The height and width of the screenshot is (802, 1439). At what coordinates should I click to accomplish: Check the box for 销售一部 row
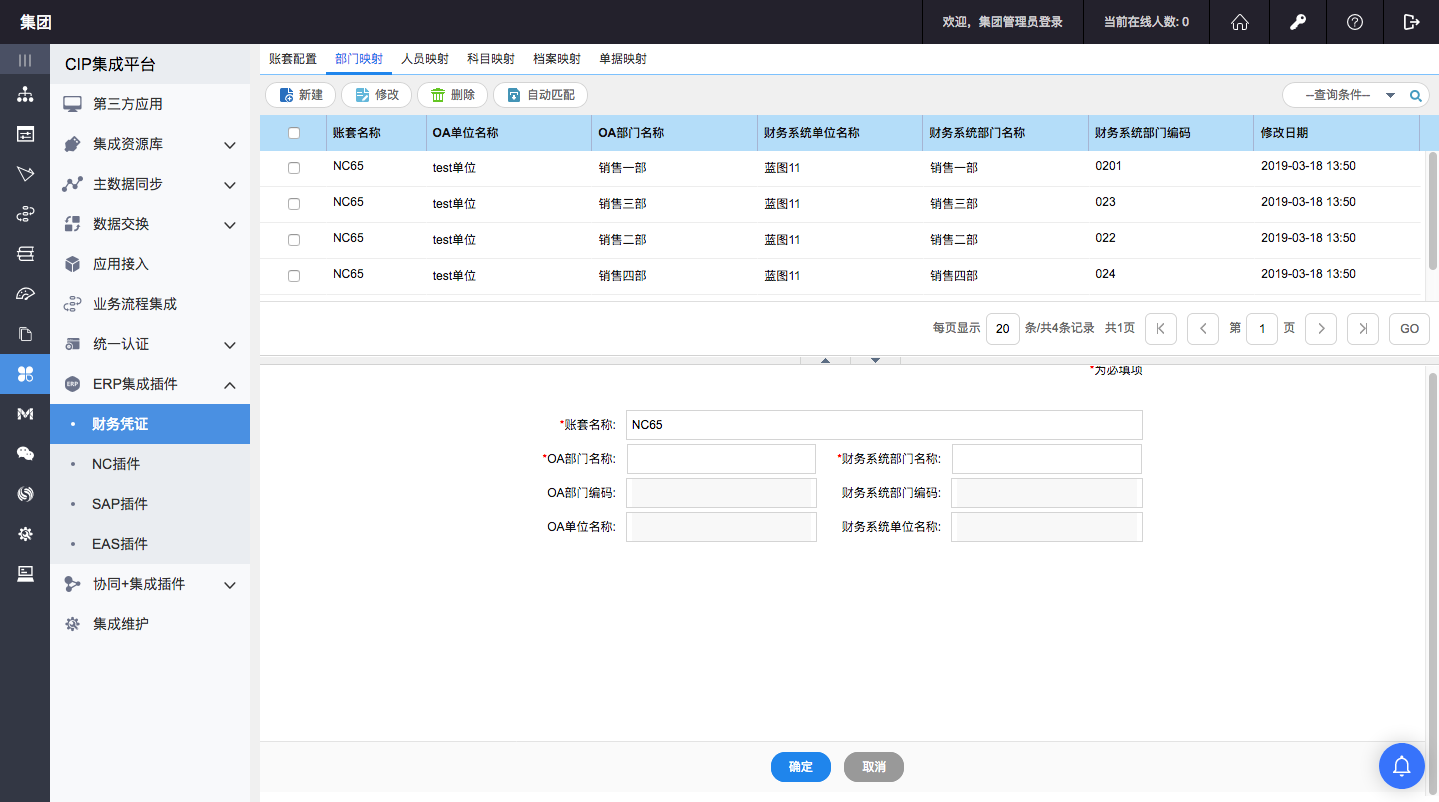294,168
